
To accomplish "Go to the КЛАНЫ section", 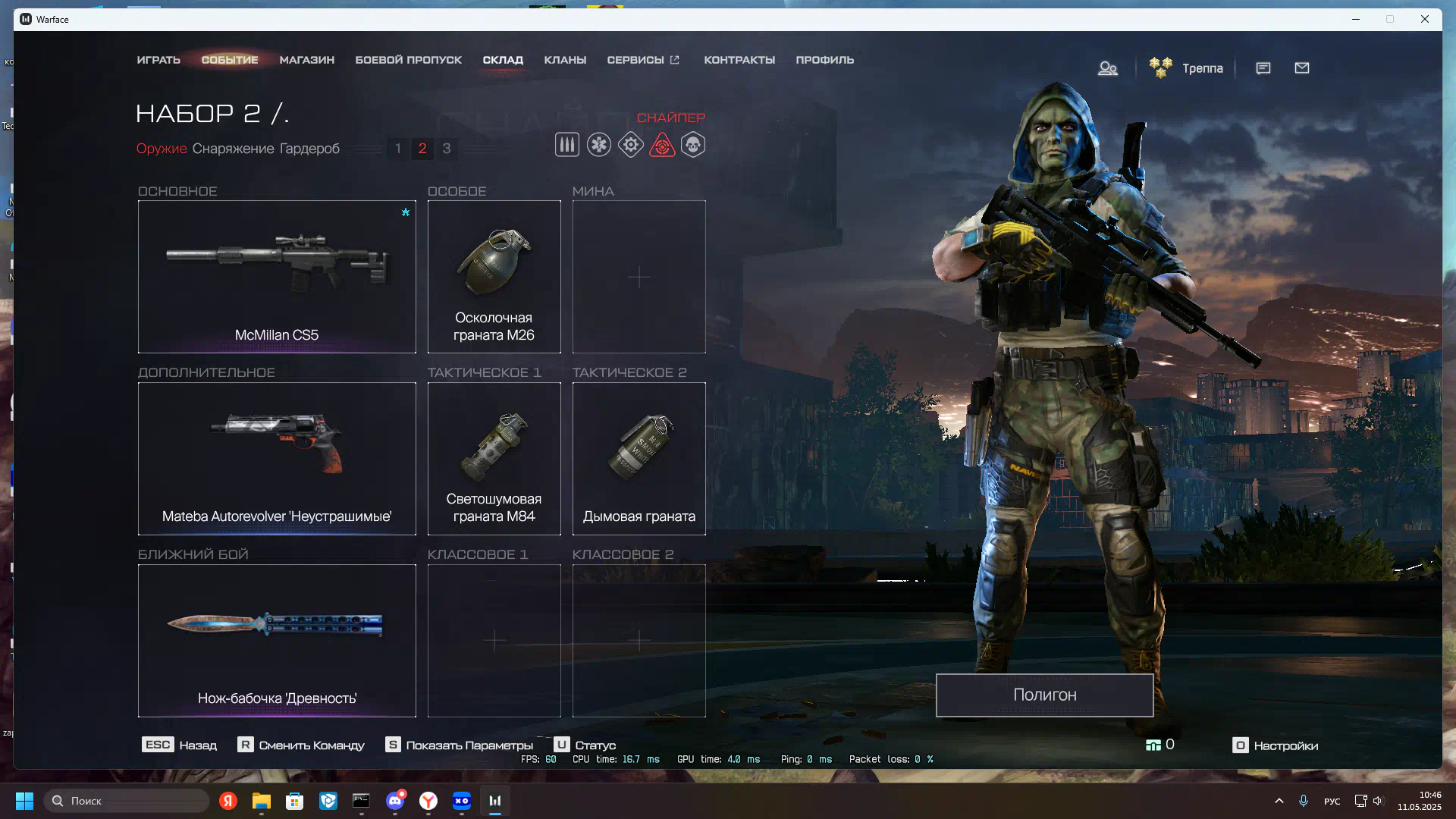I will point(565,60).
